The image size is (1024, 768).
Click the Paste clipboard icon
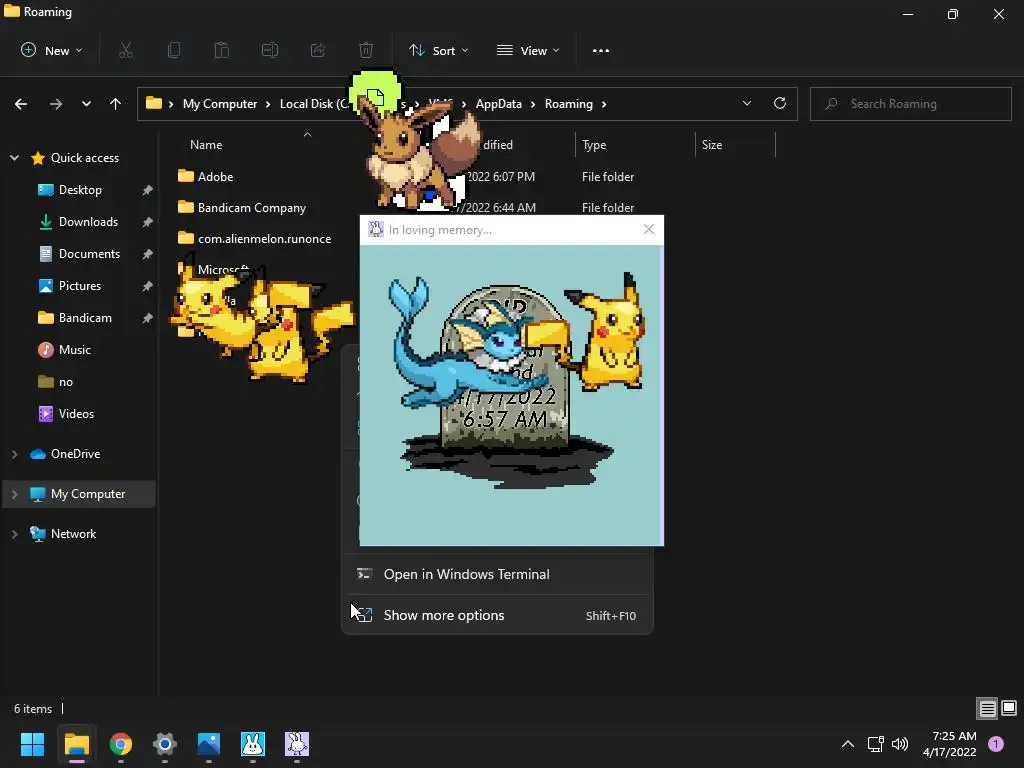tap(222, 50)
